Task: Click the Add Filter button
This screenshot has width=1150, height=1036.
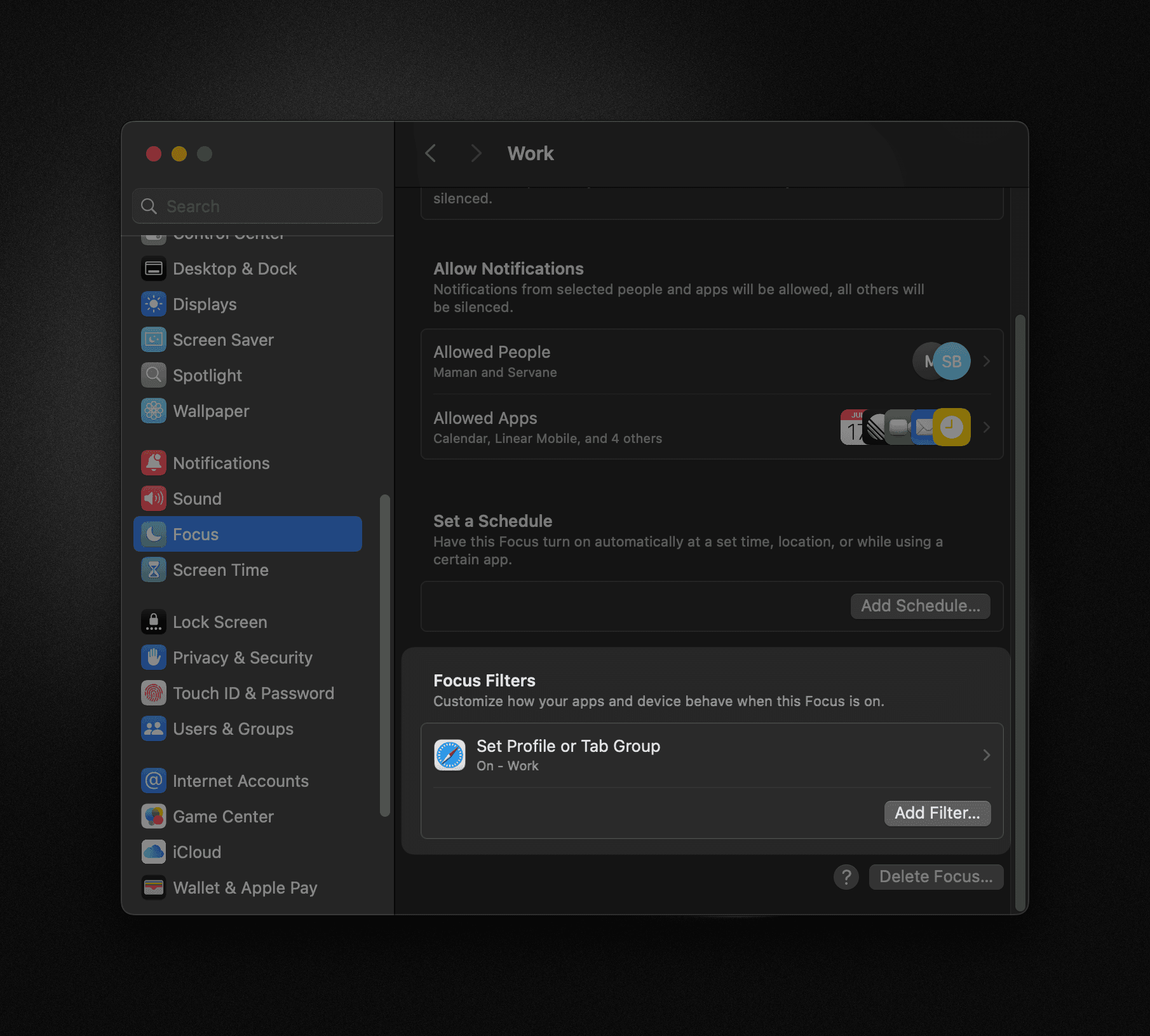Action: click(x=937, y=813)
